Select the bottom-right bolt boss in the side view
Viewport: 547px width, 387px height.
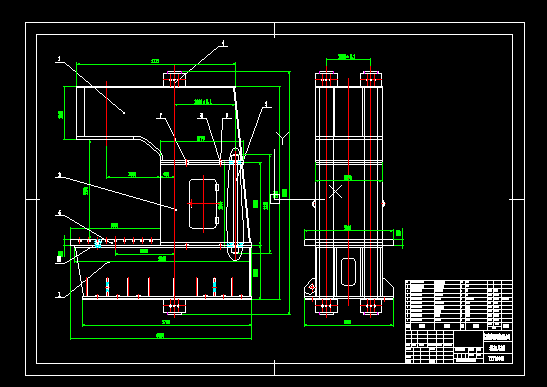371,306
